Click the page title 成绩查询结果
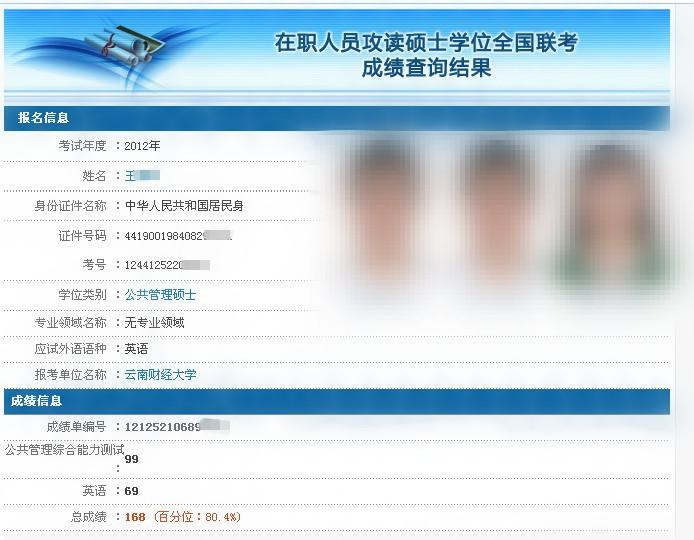Screen dimensions: 694x540 click(426, 68)
